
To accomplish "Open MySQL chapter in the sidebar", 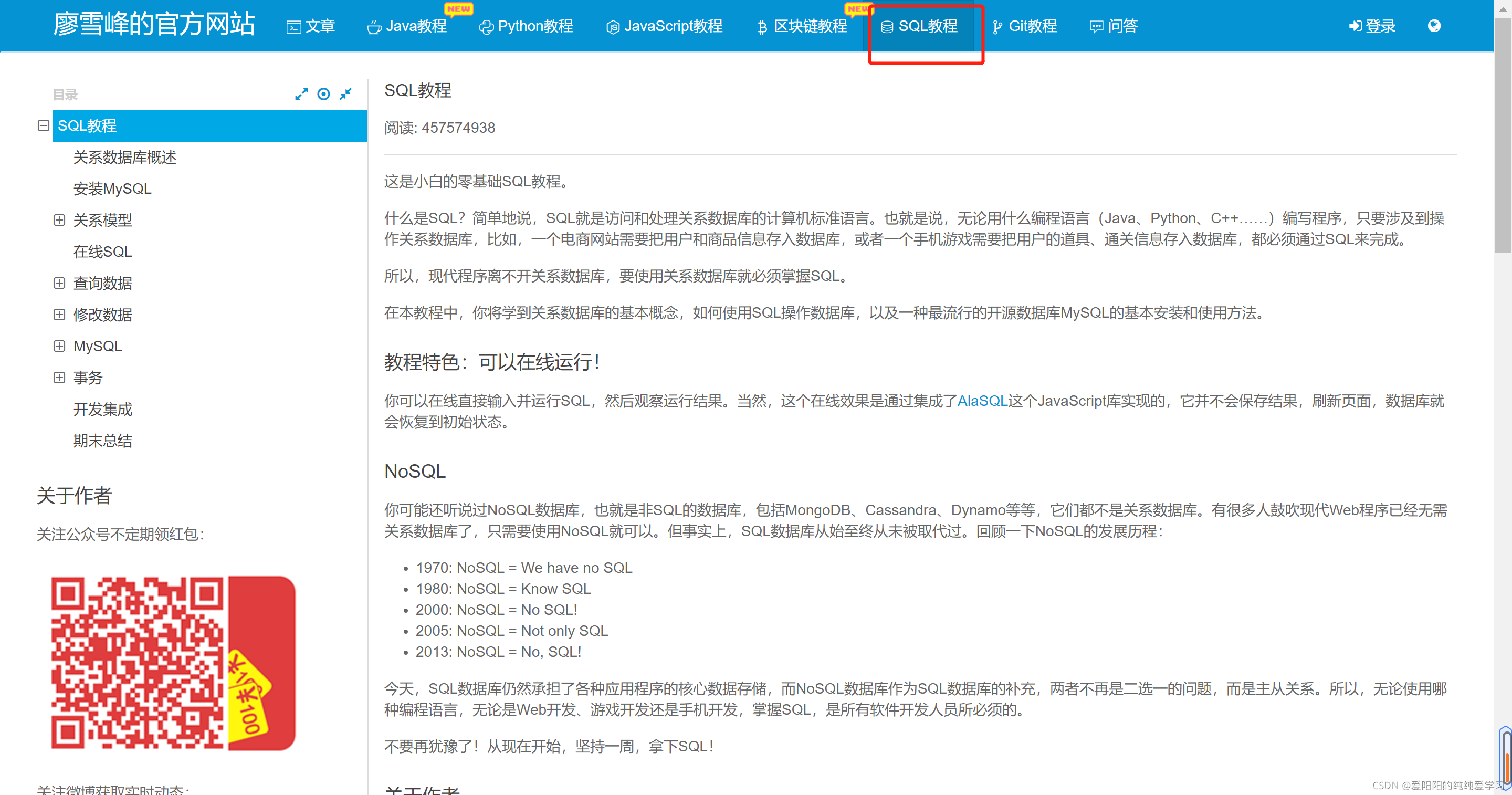I will [98, 346].
